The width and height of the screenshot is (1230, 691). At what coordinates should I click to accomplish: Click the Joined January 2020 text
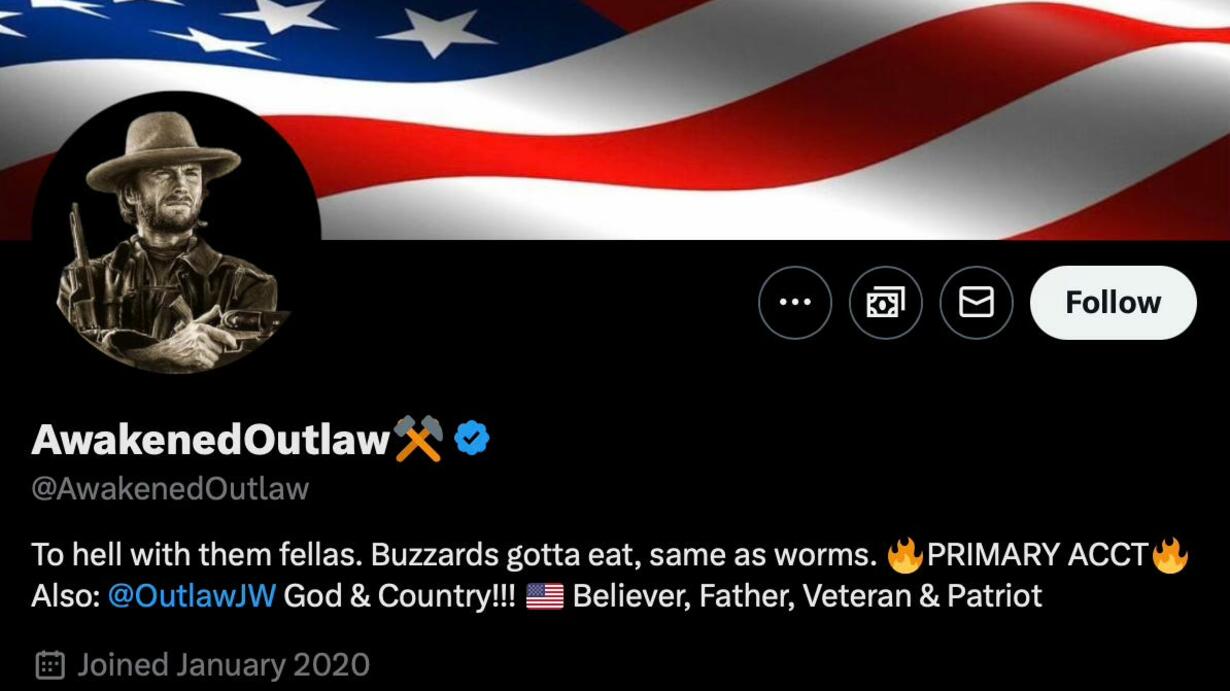tap(224, 665)
